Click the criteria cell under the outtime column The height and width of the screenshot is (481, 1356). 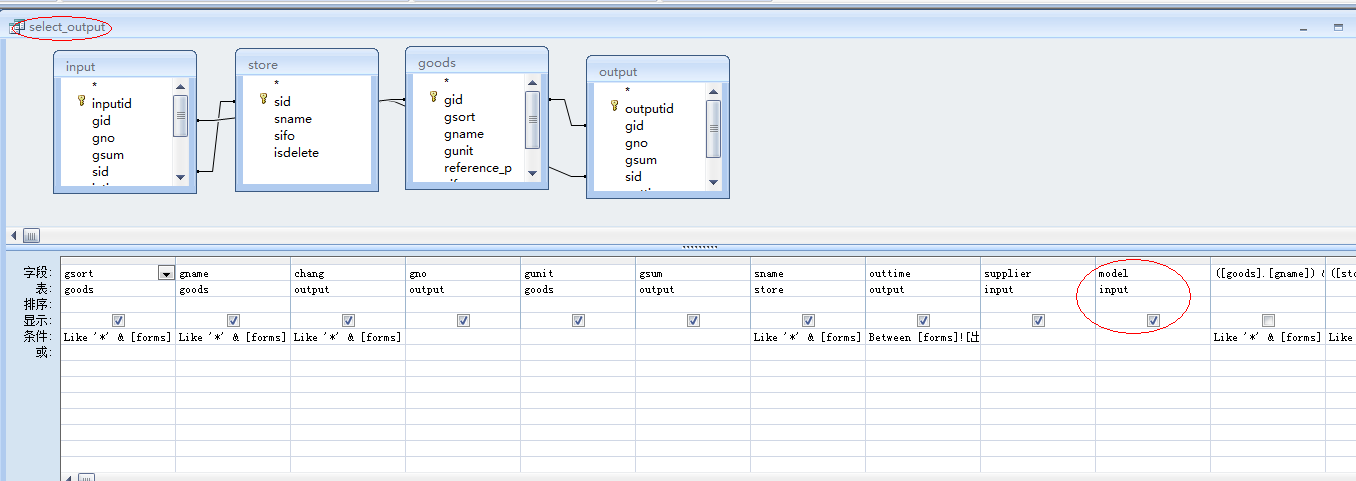(x=922, y=337)
